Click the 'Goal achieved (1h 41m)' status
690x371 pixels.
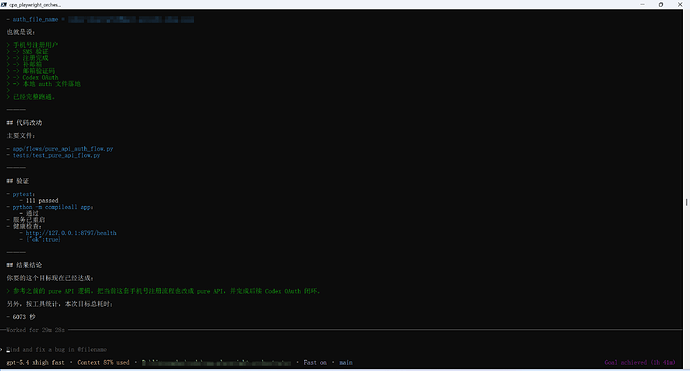pyautogui.click(x=640, y=363)
